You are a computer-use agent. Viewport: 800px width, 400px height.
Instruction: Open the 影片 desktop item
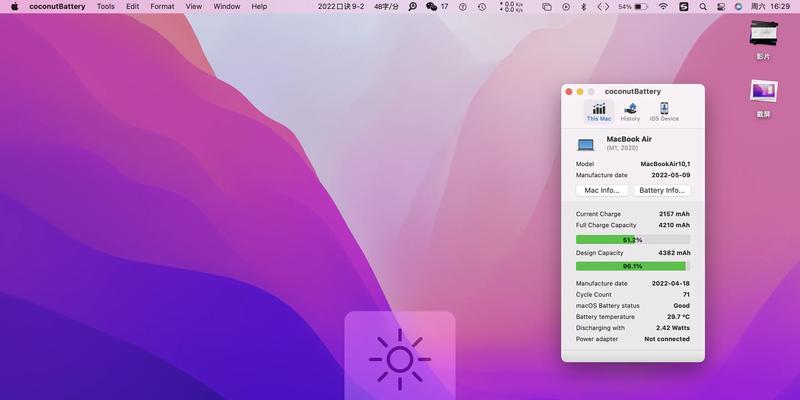763,41
